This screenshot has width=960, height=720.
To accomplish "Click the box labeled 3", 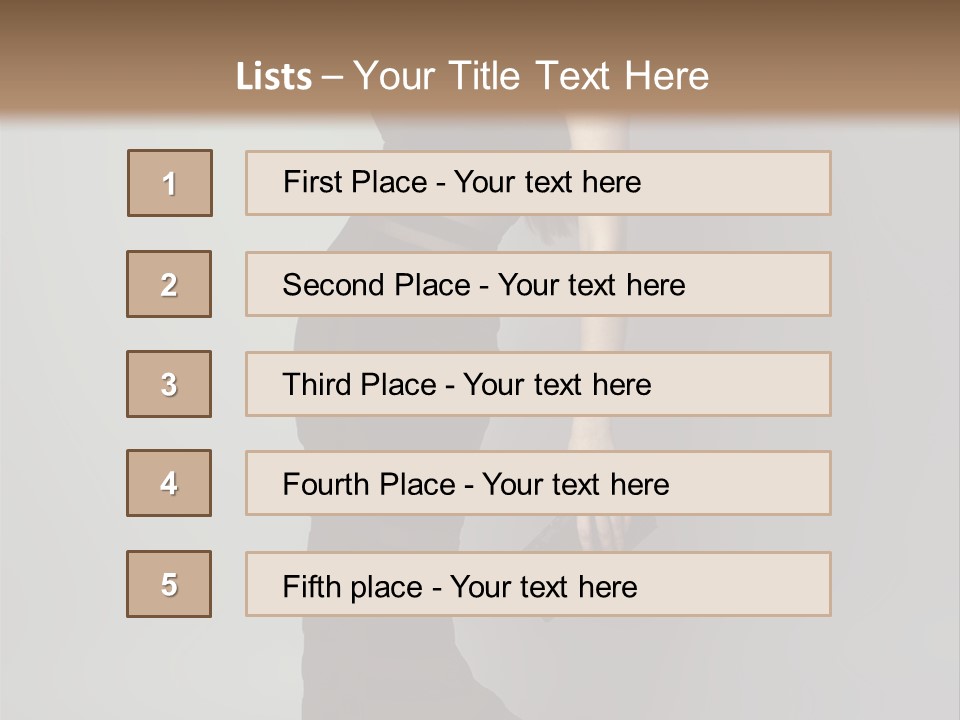I will point(169,384).
